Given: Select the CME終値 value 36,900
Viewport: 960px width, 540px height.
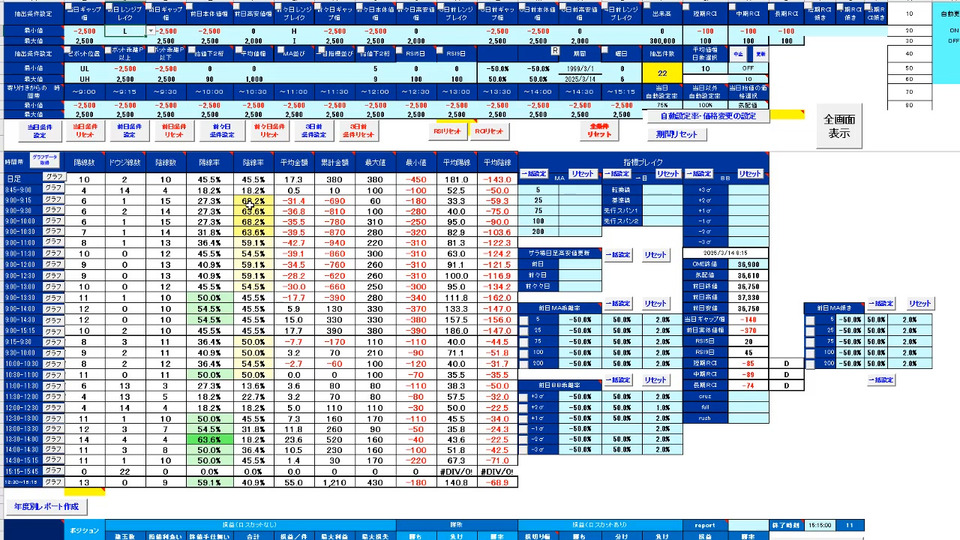Looking at the screenshot, I should coord(748,264).
